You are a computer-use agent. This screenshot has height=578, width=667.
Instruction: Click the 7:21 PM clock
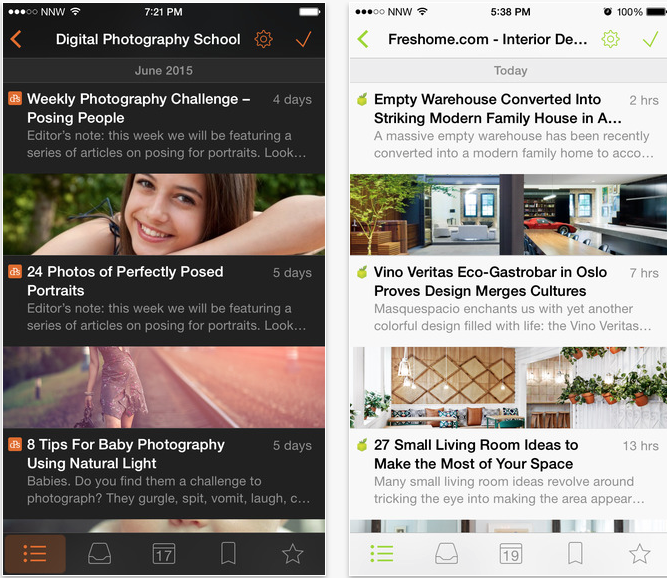tap(163, 12)
